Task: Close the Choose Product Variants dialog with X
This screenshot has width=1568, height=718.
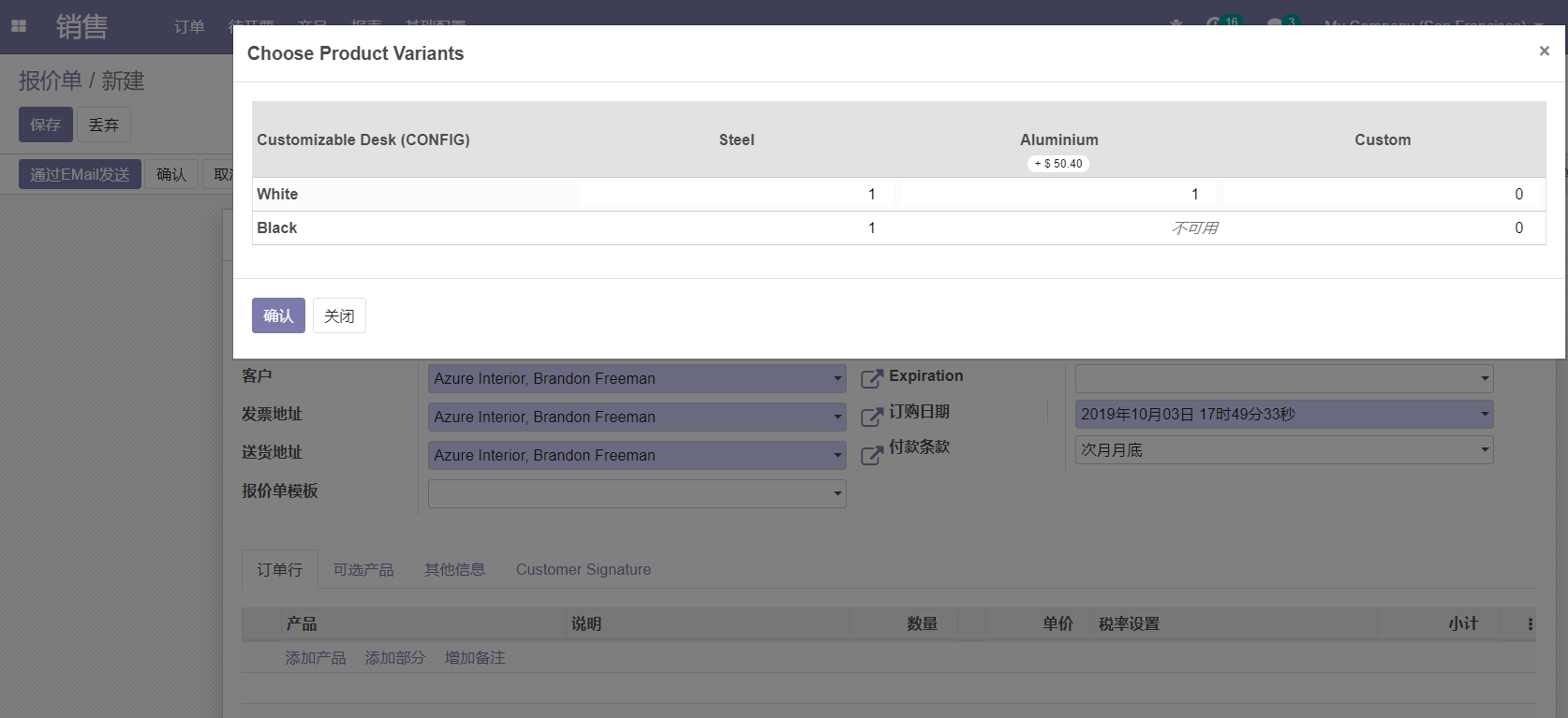Action: point(1544,51)
